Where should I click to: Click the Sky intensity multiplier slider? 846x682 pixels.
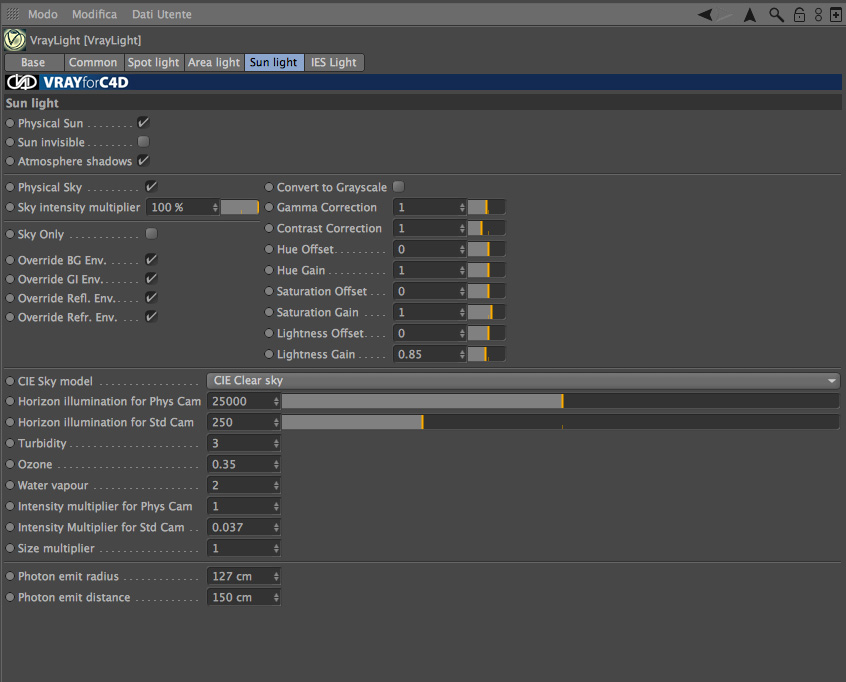[x=240, y=207]
